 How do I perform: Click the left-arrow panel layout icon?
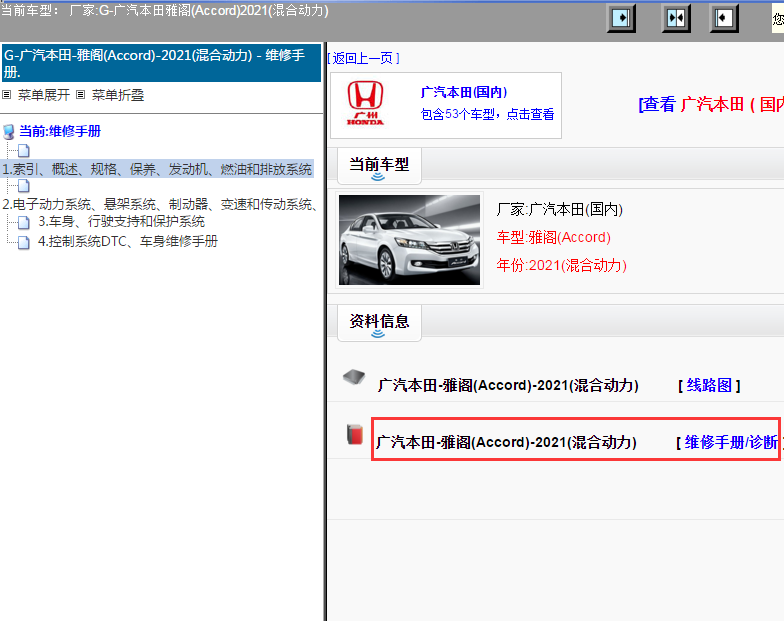pos(724,18)
